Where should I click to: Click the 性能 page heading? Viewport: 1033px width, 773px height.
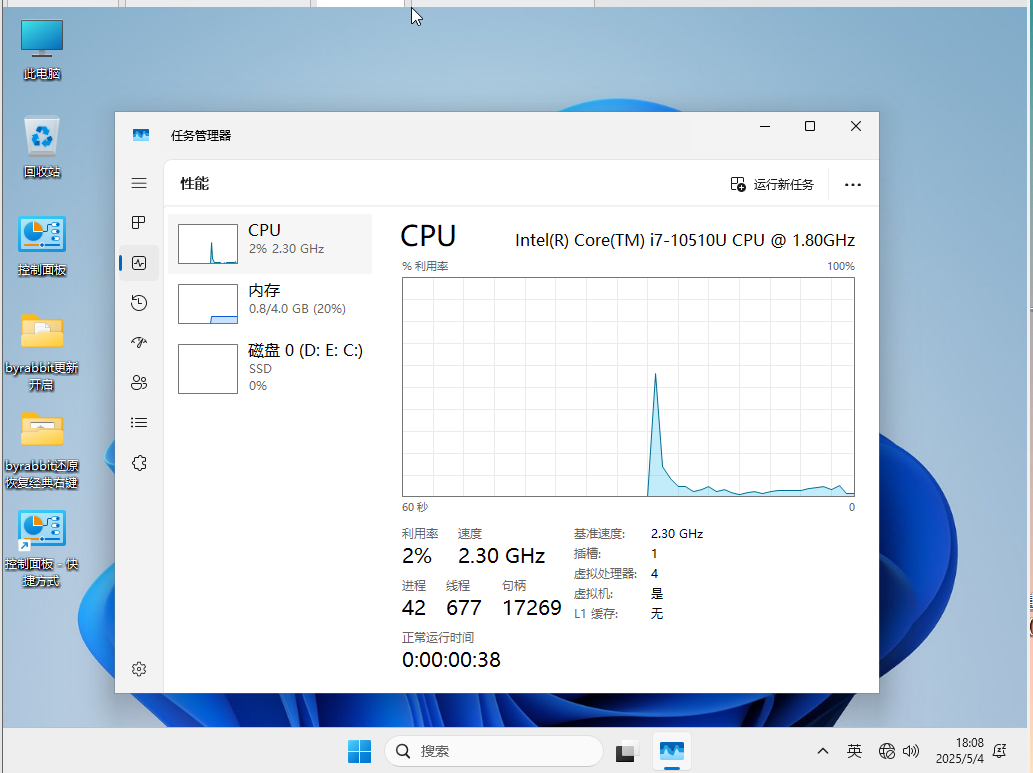pos(194,184)
